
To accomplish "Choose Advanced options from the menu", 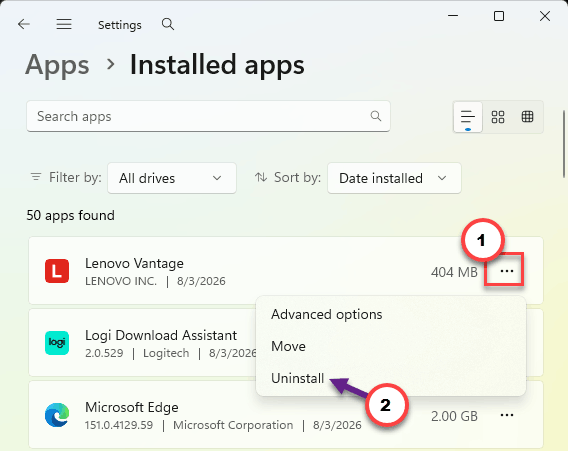I will (x=326, y=314).
